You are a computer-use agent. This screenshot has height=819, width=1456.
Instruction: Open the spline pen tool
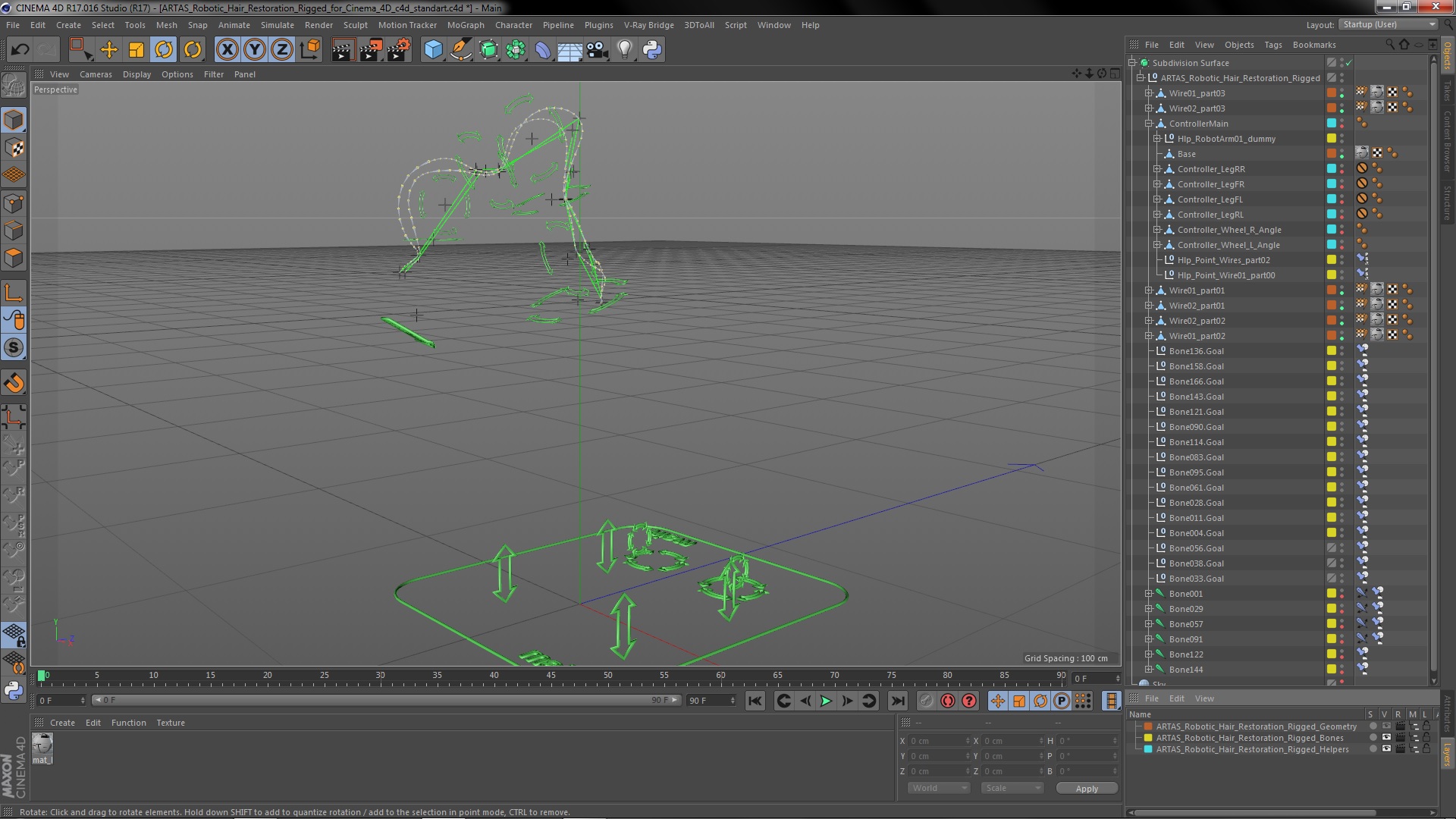[460, 50]
